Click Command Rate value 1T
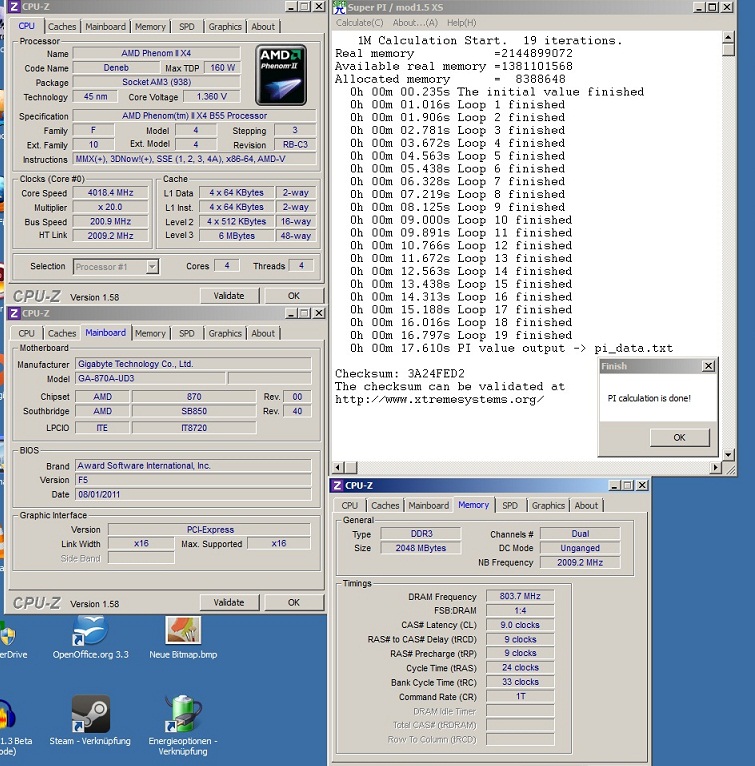Screen dimensions: 755x766 click(x=520, y=696)
